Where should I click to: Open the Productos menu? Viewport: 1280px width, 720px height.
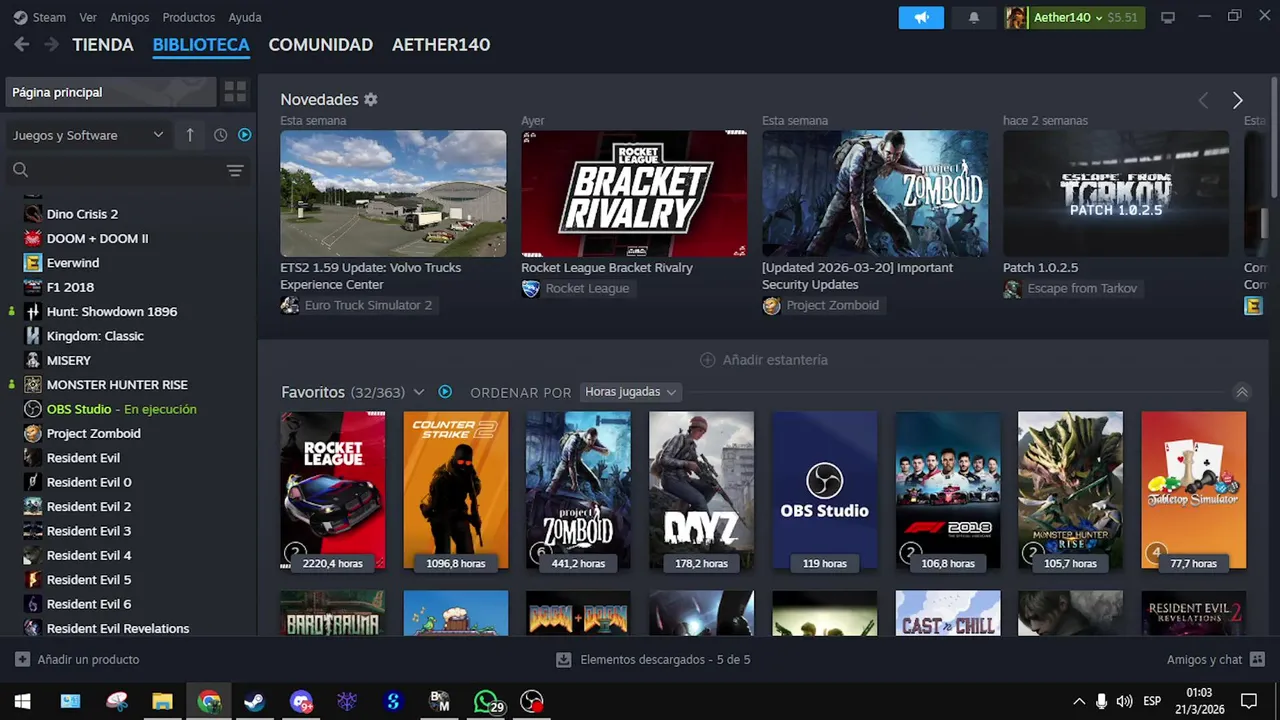click(188, 17)
